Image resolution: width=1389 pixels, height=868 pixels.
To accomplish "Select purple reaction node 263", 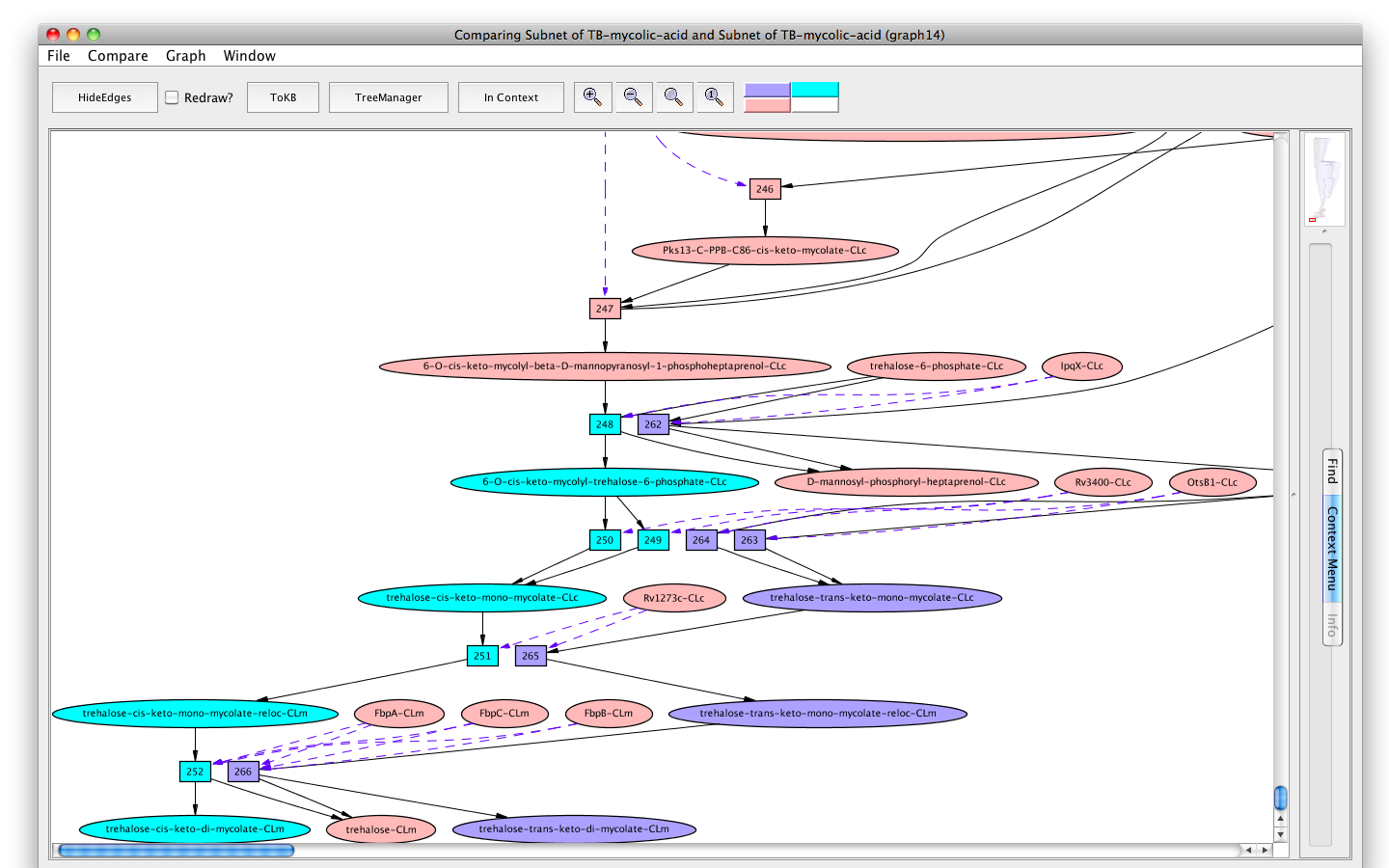I will pos(749,540).
